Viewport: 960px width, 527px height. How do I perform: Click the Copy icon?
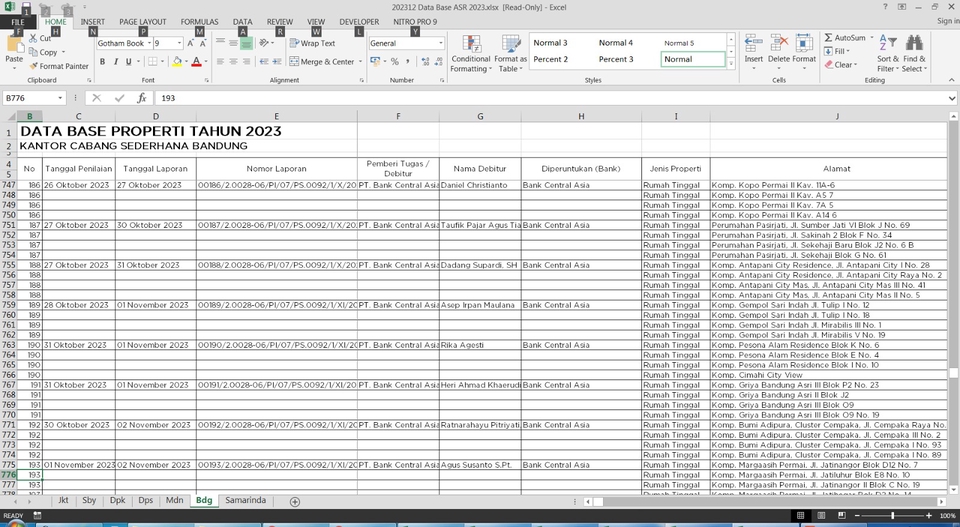point(33,52)
